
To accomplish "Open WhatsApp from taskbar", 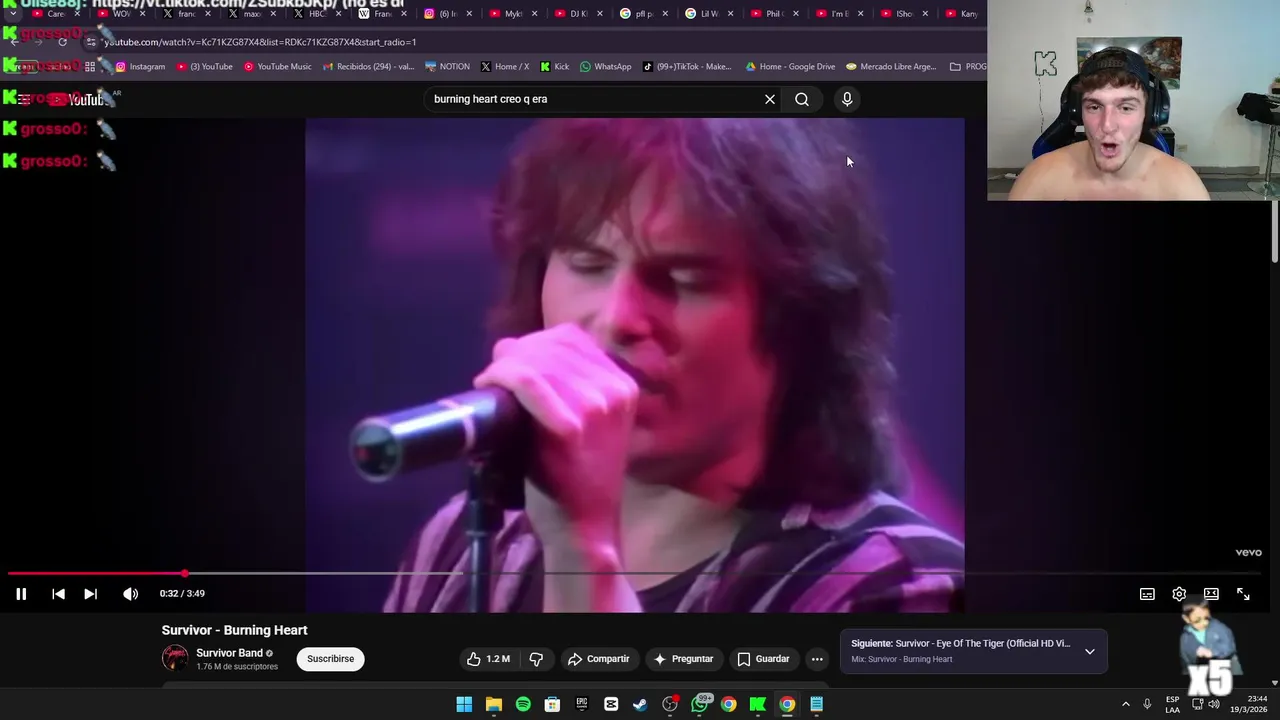I will click(699, 704).
